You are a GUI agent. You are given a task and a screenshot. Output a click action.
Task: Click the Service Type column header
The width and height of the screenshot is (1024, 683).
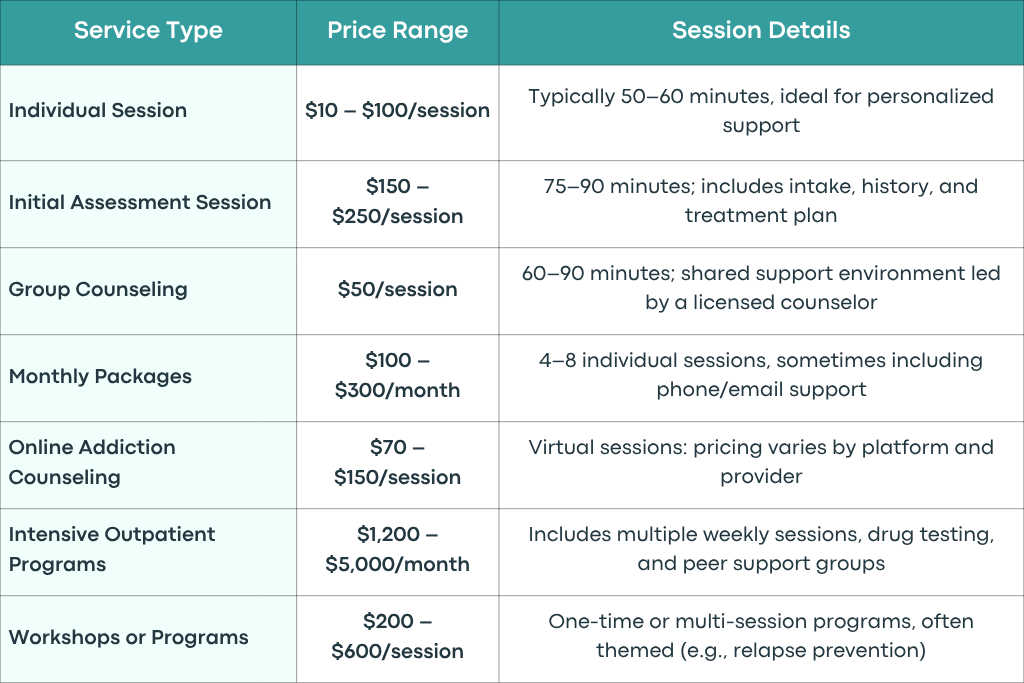[148, 31]
